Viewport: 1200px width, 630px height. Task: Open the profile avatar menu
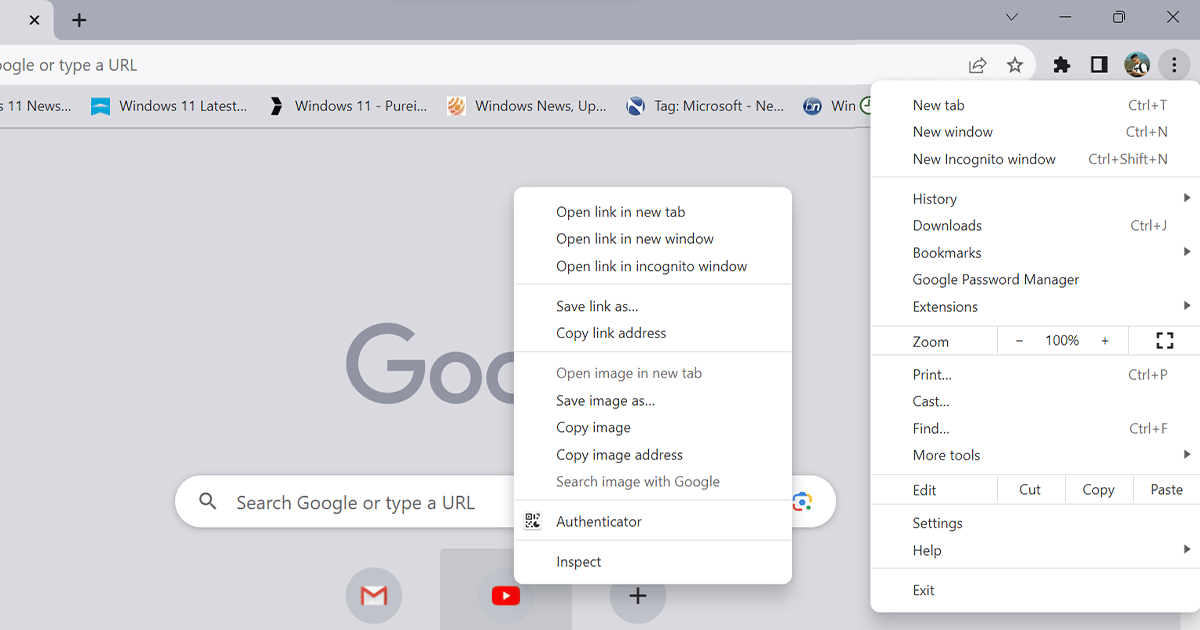point(1136,64)
